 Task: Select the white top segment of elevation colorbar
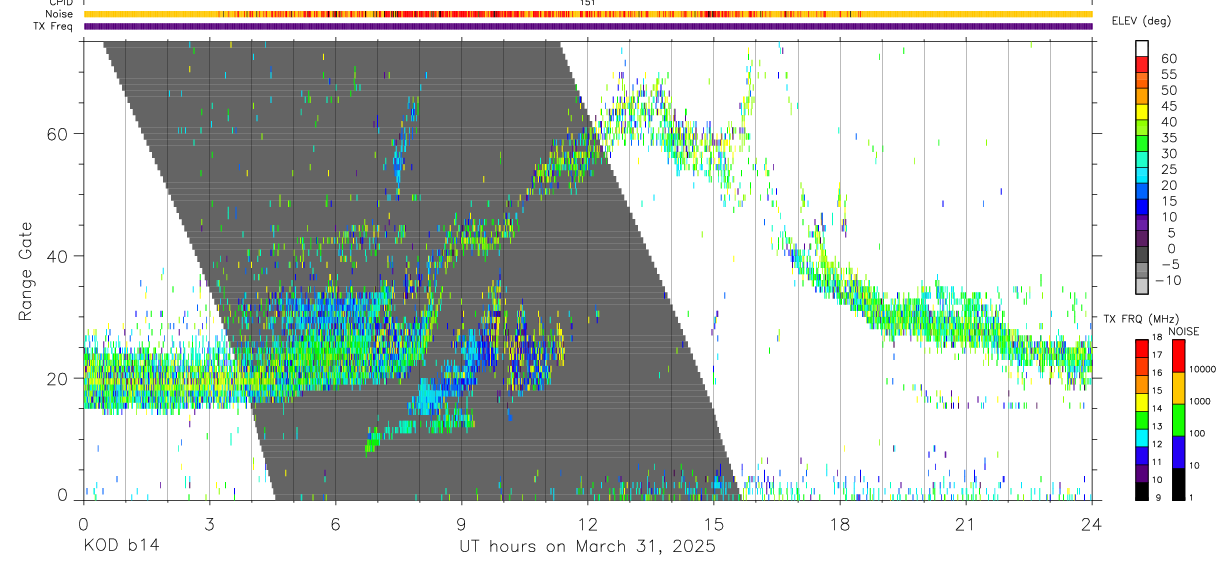(1143, 49)
